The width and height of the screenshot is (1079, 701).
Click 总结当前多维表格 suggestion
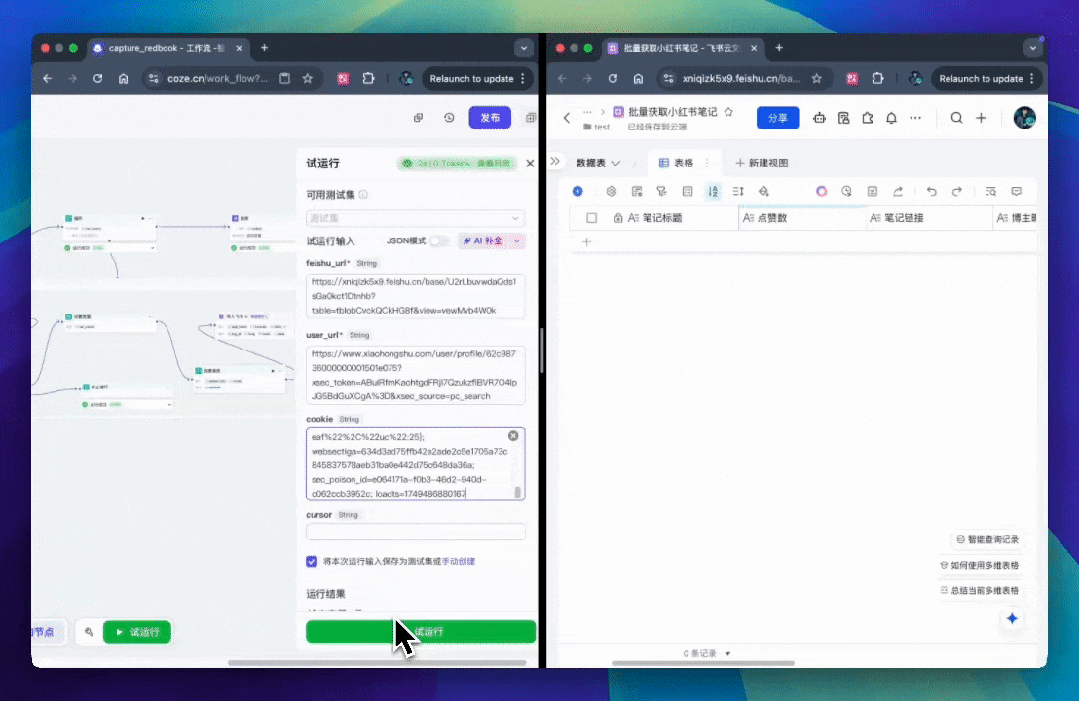click(x=979, y=590)
